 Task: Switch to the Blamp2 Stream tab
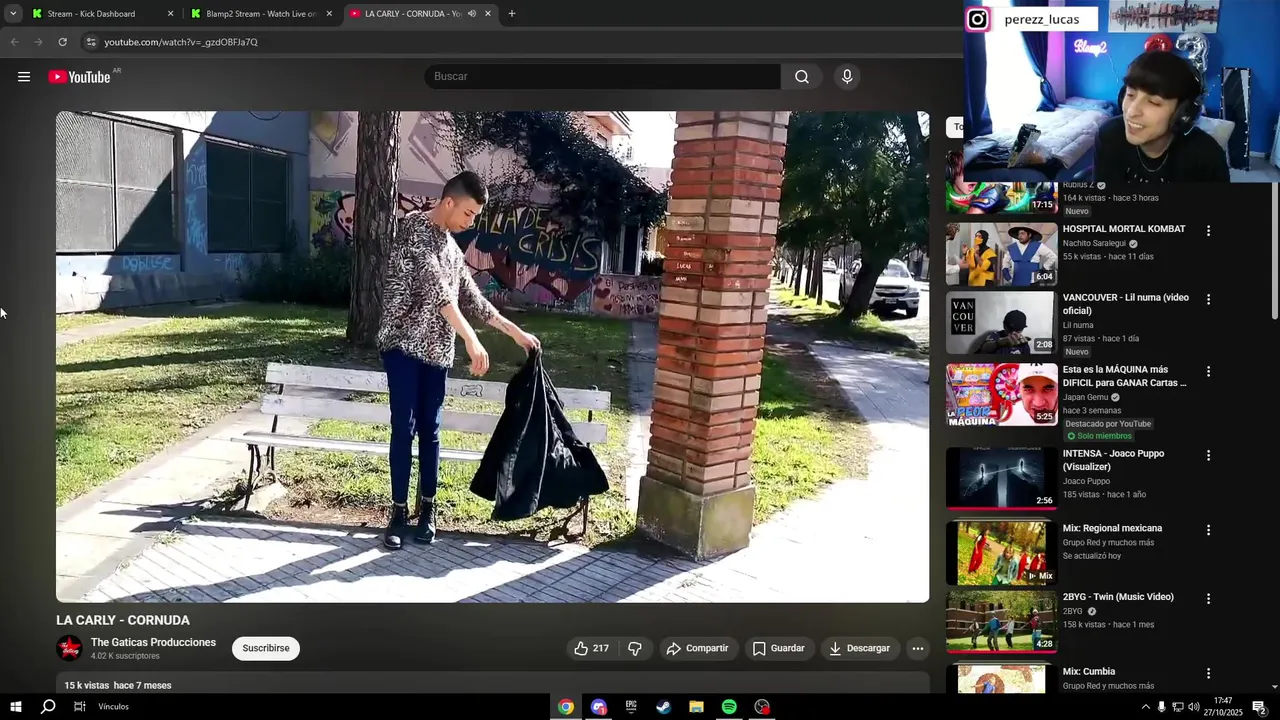click(262, 14)
